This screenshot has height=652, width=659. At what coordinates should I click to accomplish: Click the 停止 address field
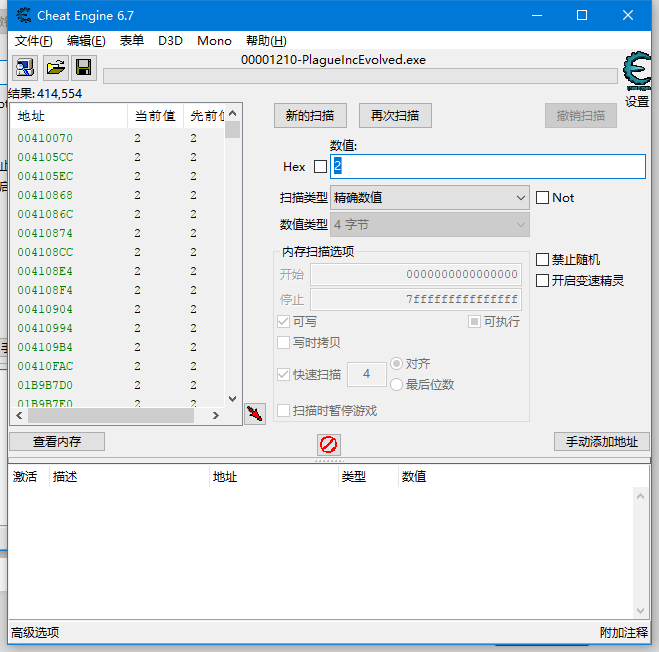click(x=416, y=299)
